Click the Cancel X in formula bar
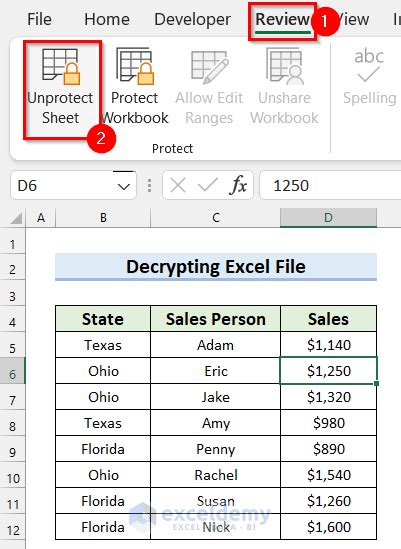Viewport: 401px width, 549px height. [x=178, y=185]
